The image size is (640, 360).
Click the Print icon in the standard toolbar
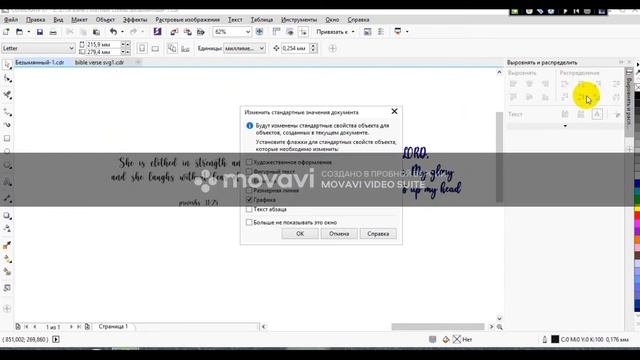click(53, 32)
